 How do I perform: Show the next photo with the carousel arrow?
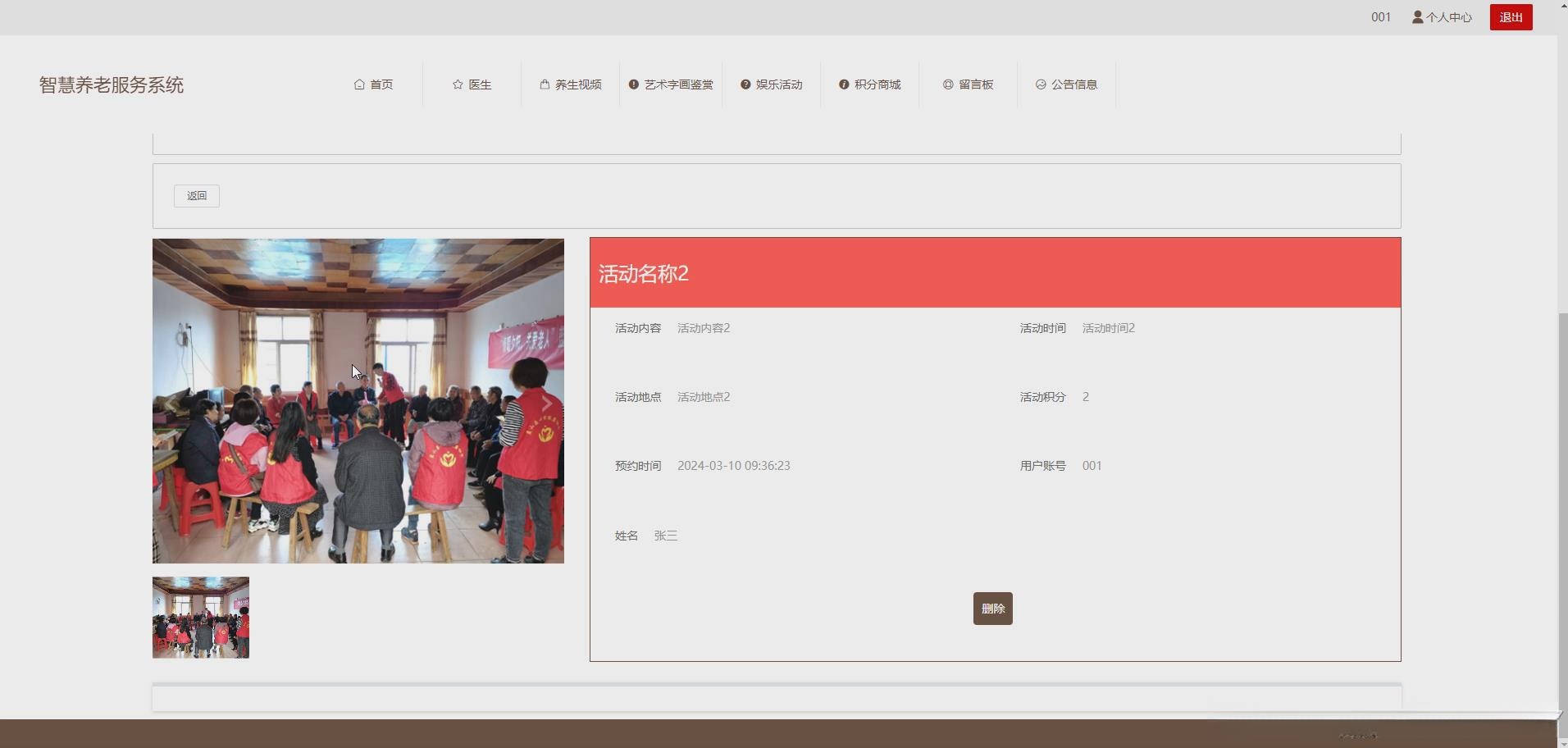(546, 403)
